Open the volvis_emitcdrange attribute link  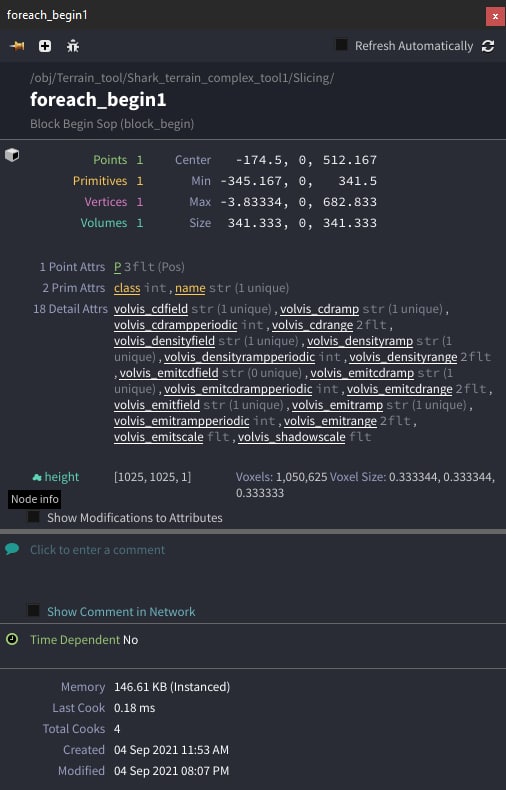click(400, 389)
